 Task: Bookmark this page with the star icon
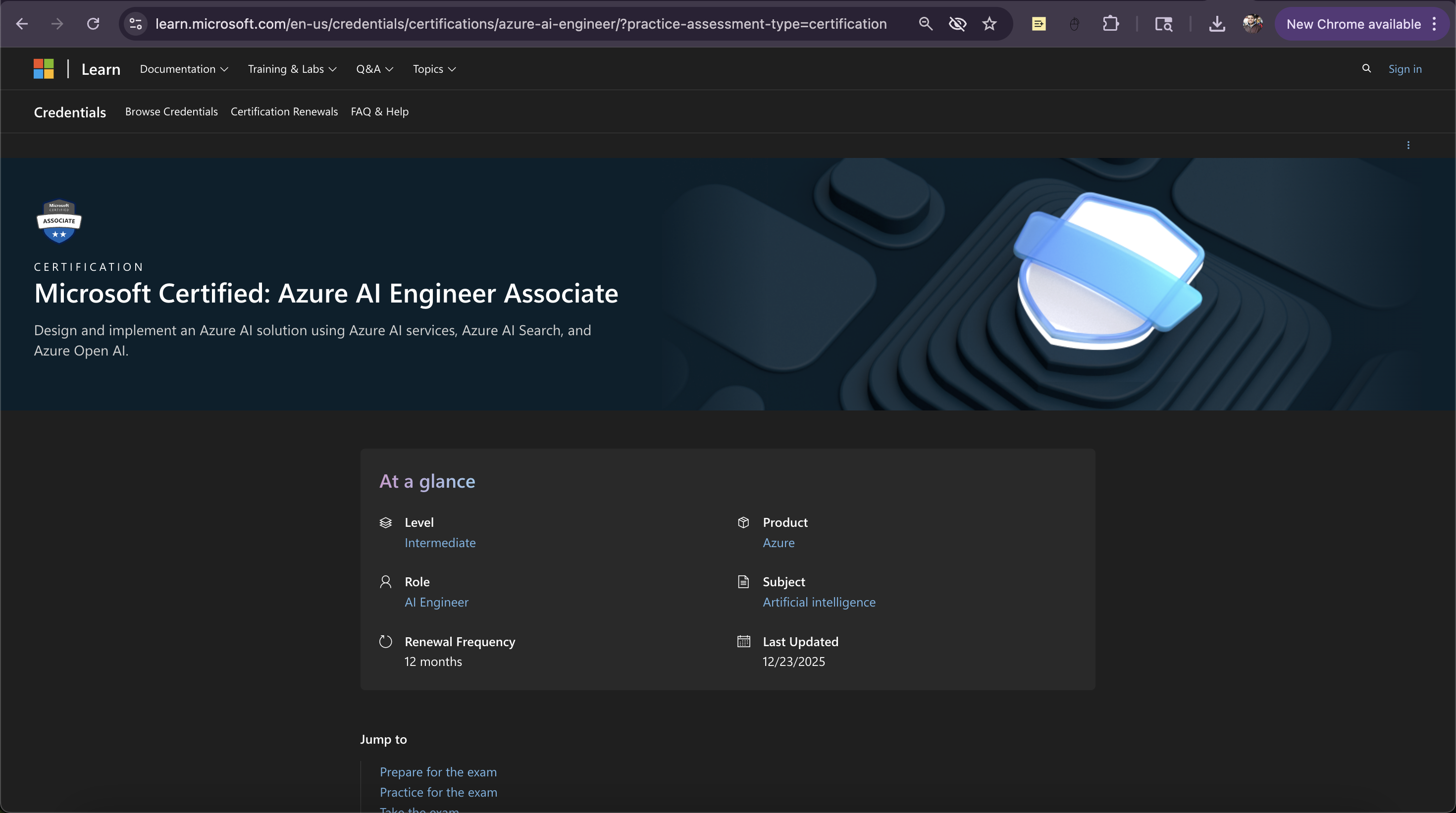point(989,23)
